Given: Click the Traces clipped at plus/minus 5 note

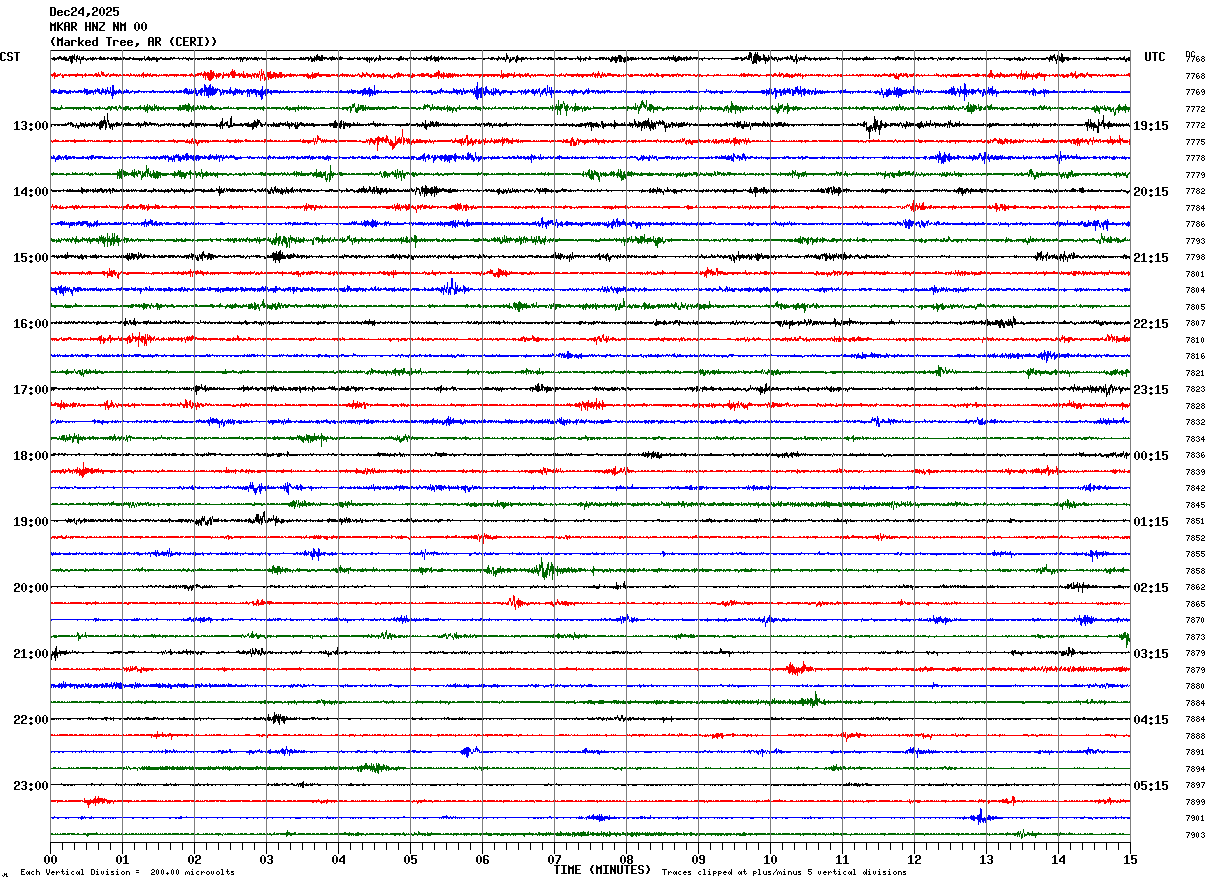Looking at the screenshot, I should pos(784,873).
